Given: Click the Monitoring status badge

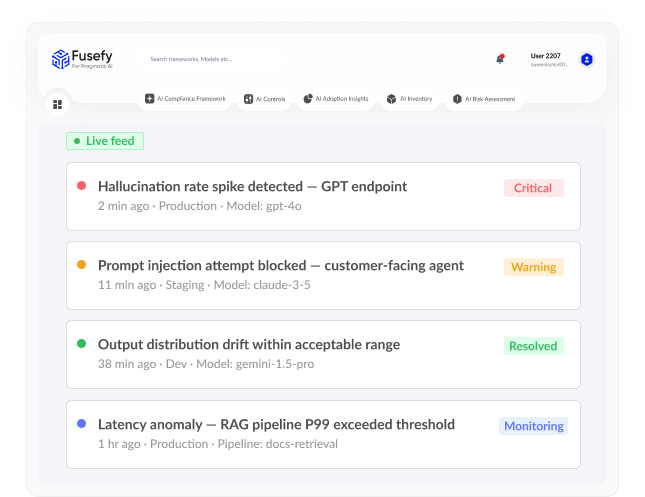Looking at the screenshot, I should 534,426.
